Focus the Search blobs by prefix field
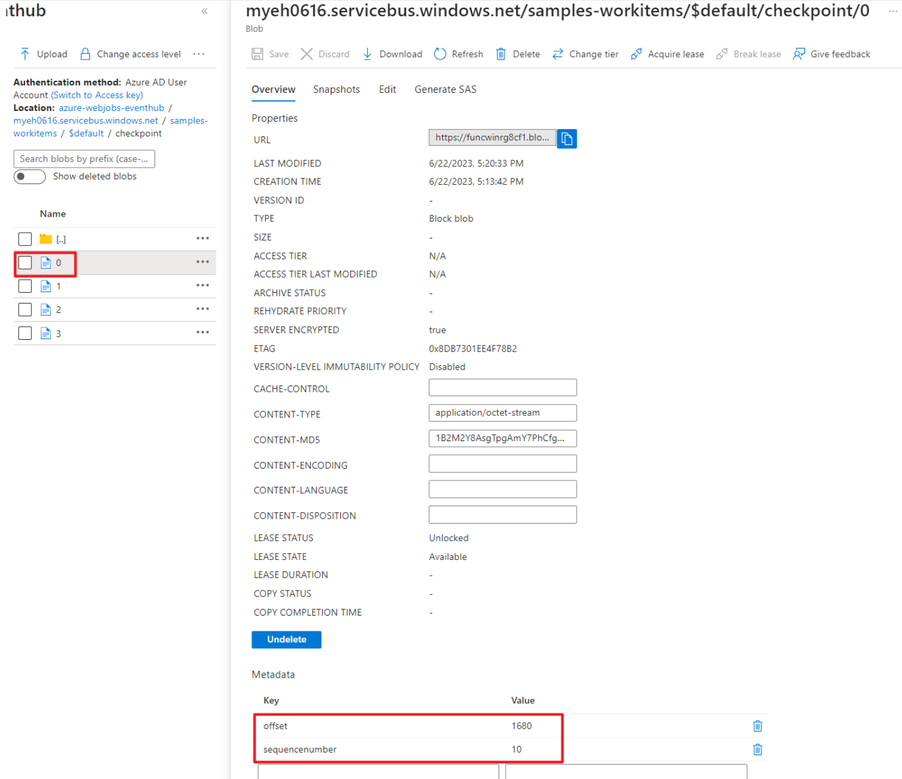Viewport: 902px width, 779px height. 84,159
